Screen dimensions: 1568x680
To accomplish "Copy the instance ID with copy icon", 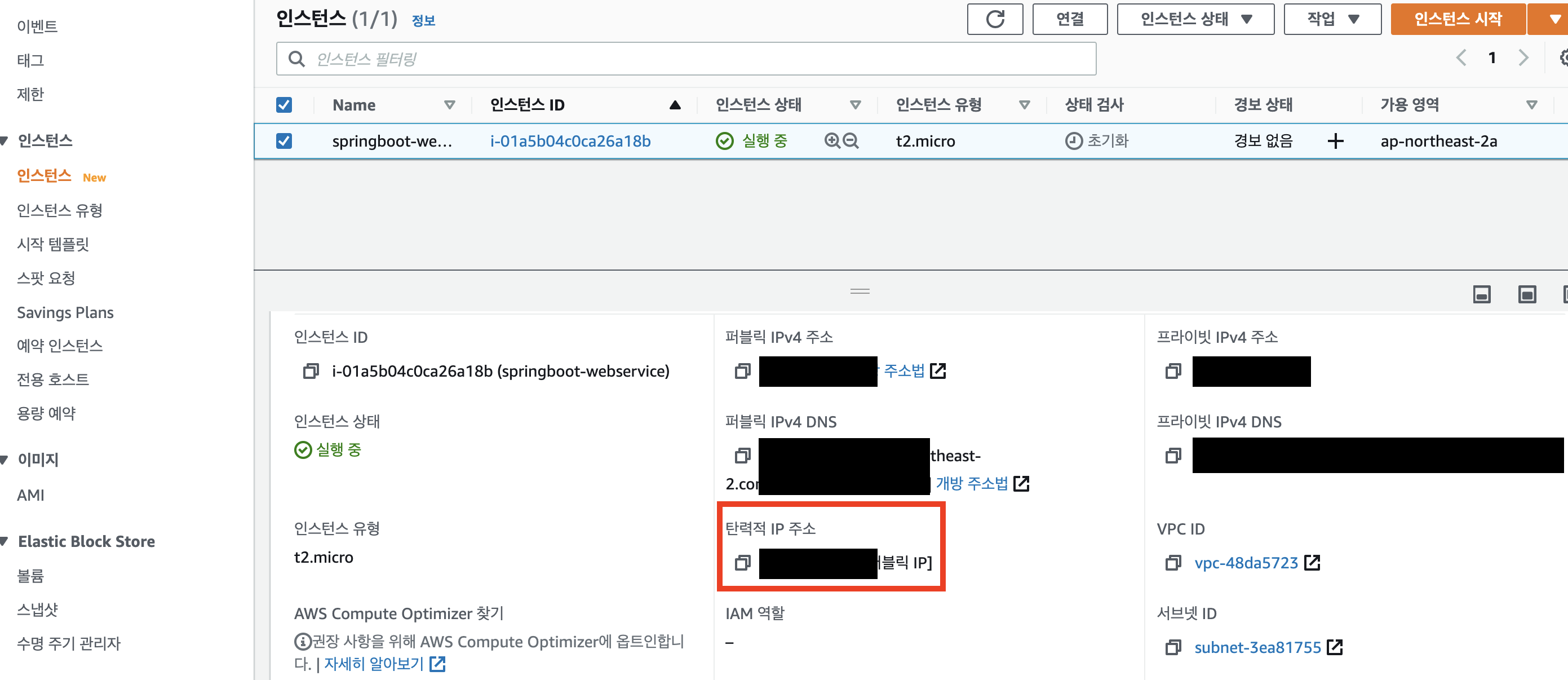I will [311, 371].
